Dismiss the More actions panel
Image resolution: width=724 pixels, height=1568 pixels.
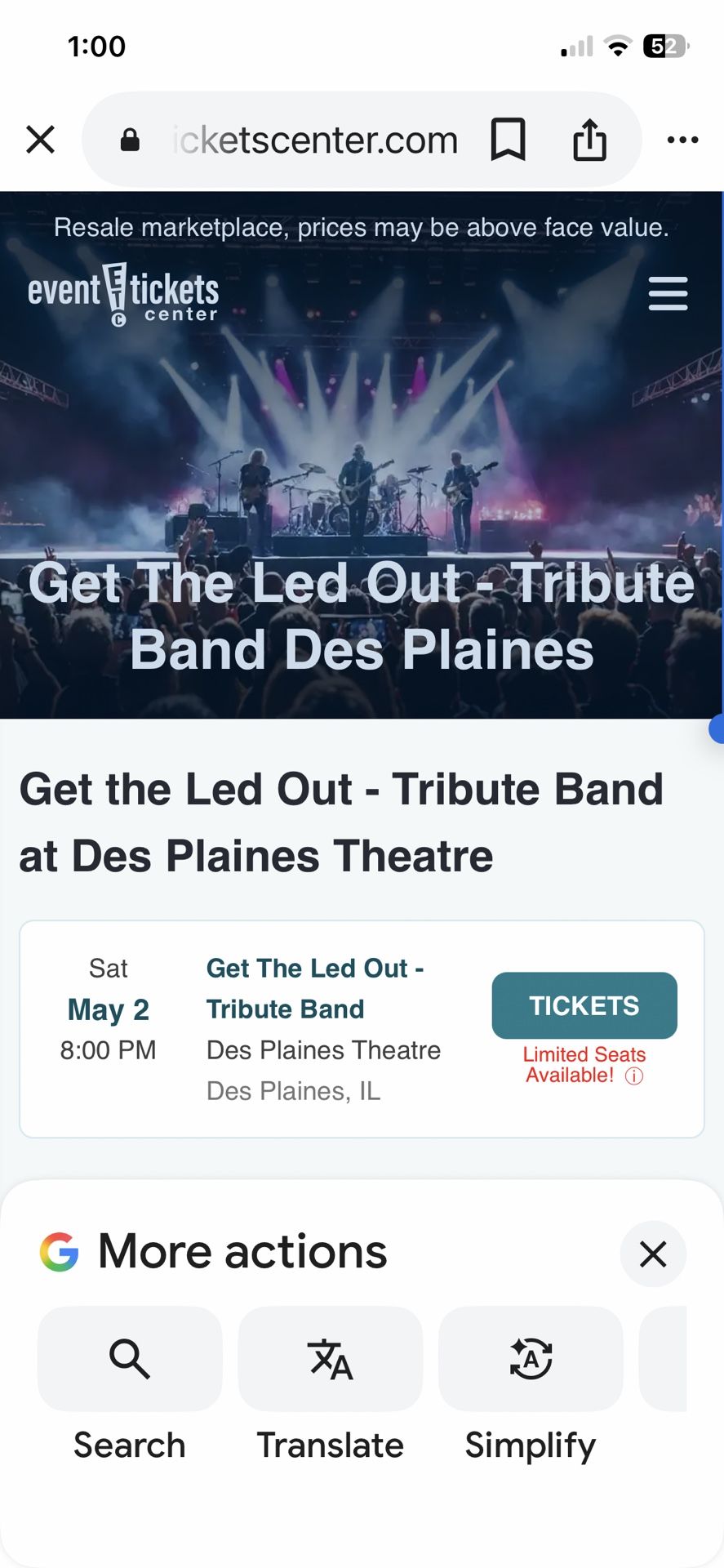pos(653,1254)
